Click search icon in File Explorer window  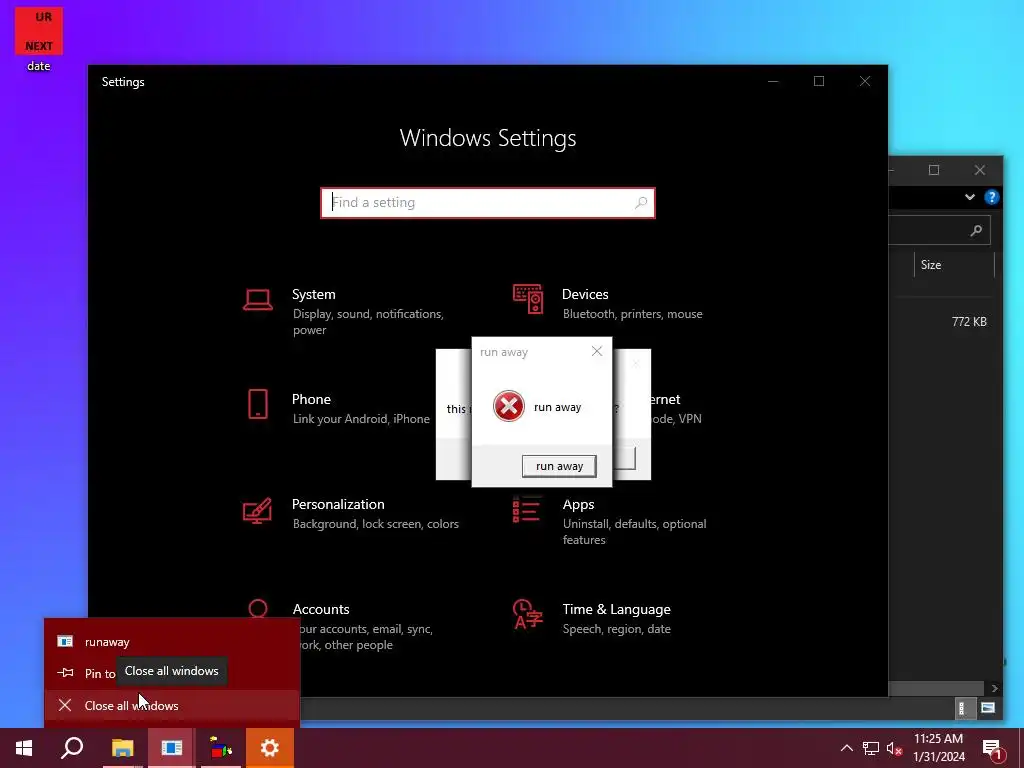coord(976,230)
